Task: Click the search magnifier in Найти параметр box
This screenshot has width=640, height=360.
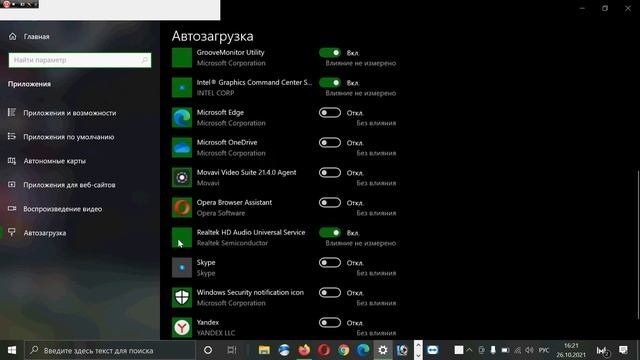Action: (x=144, y=60)
